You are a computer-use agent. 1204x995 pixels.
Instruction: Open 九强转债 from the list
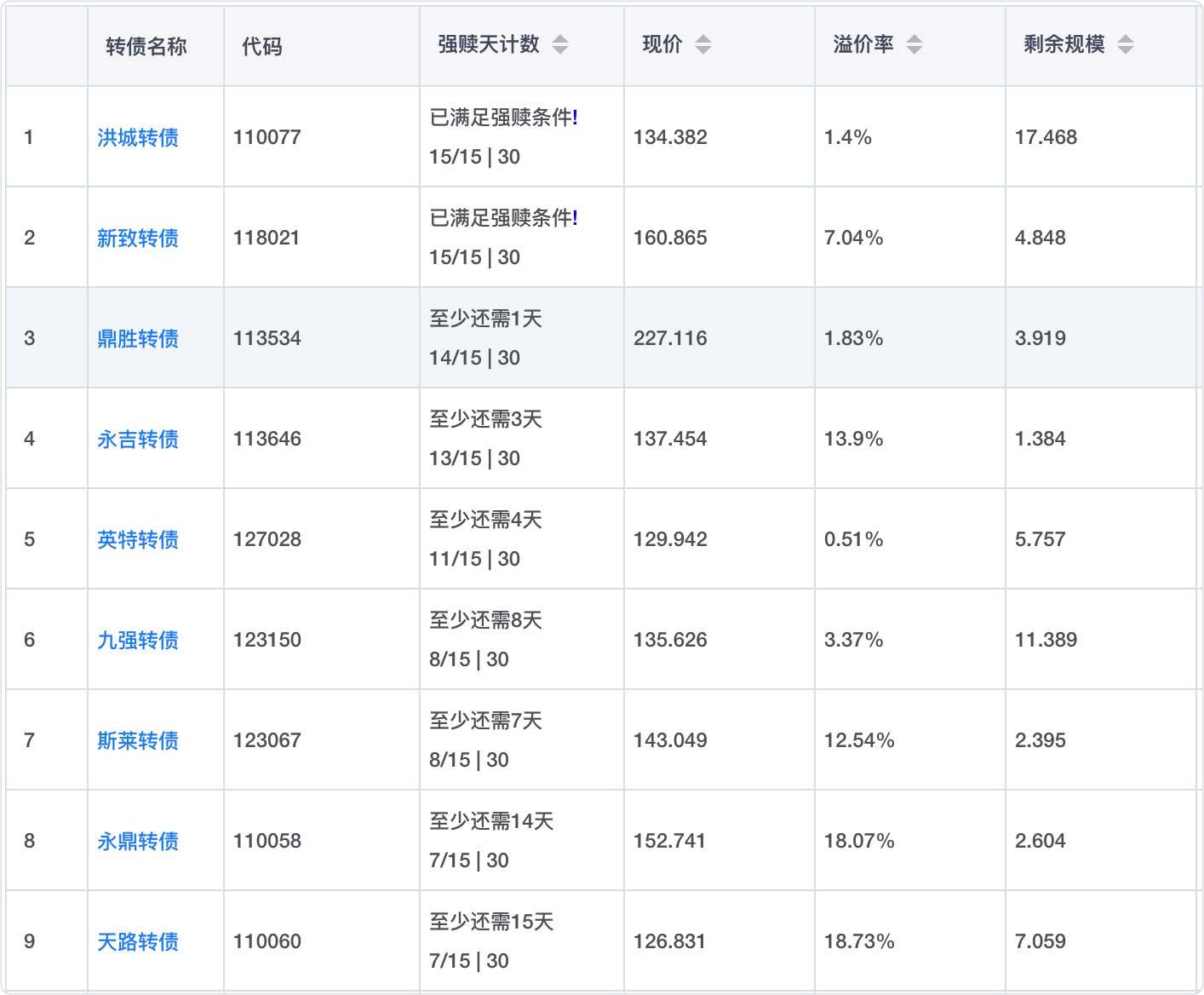click(x=138, y=640)
